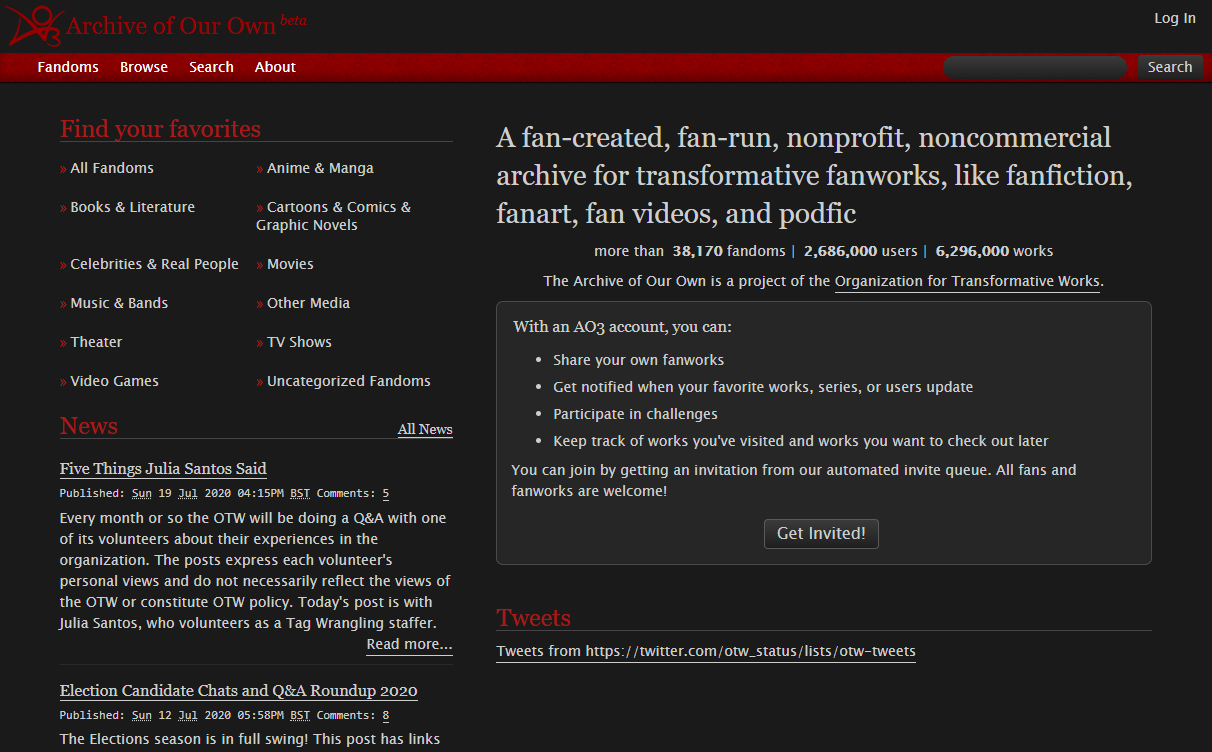Browse Theater fandoms

(x=96, y=342)
